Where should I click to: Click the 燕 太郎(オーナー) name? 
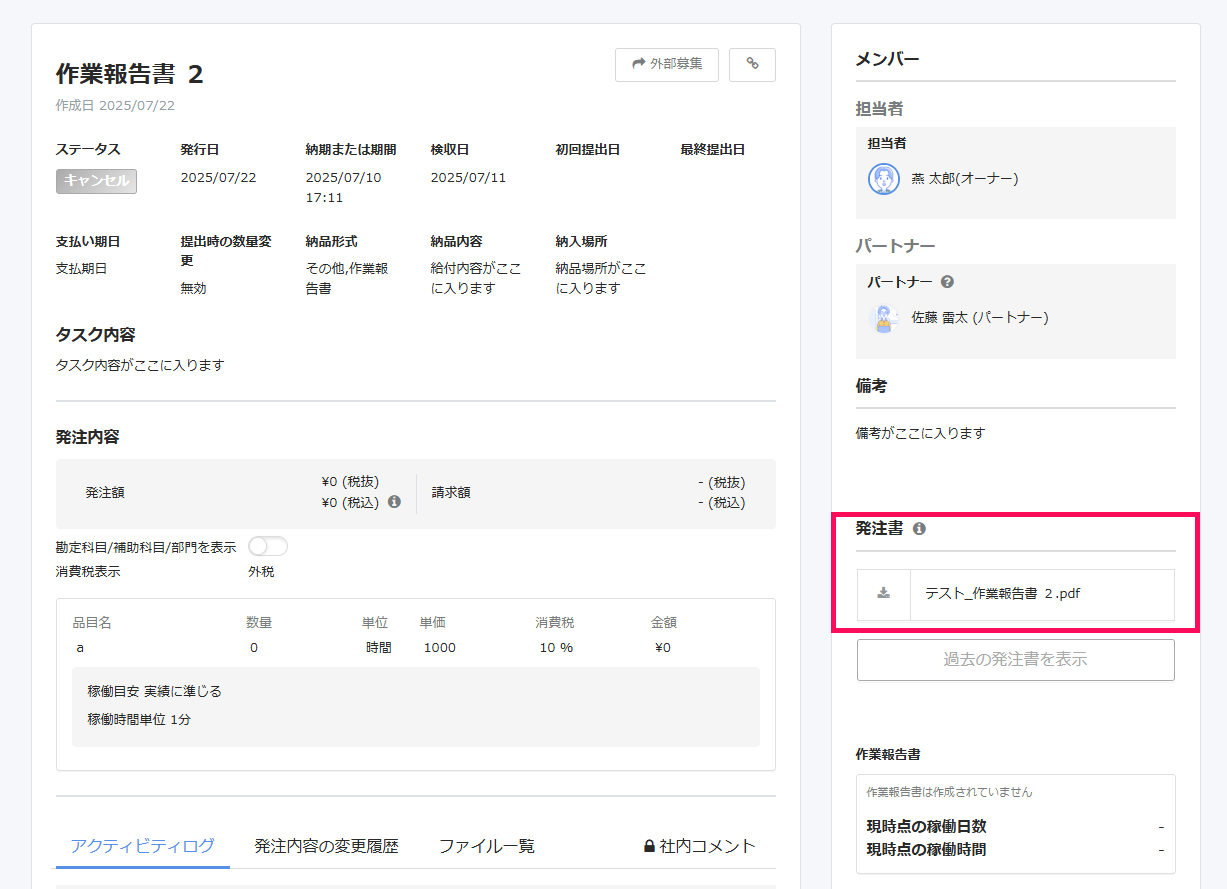tap(965, 179)
